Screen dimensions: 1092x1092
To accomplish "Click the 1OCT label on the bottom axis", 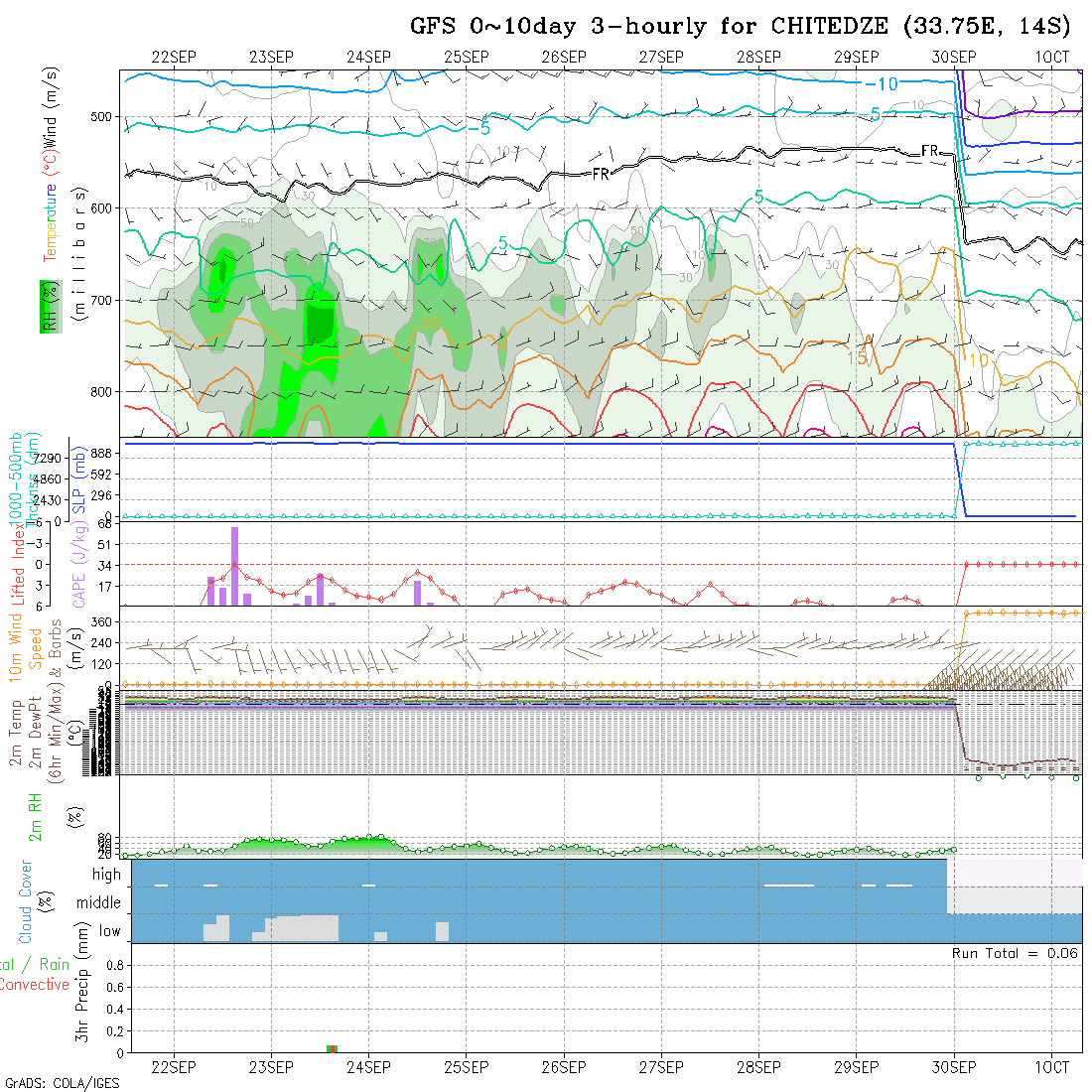I will pyautogui.click(x=1051, y=1067).
